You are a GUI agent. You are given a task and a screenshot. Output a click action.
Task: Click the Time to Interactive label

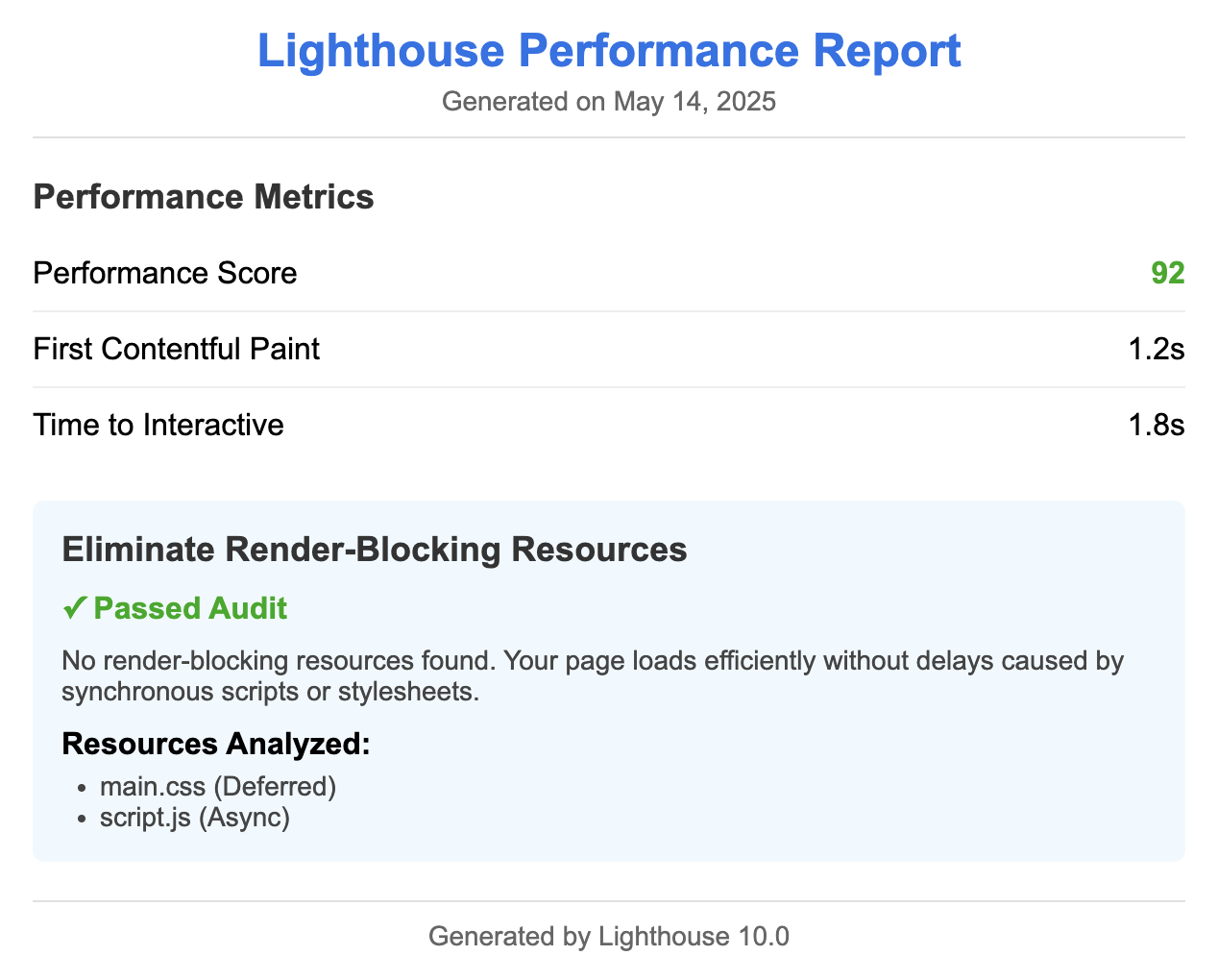[x=158, y=425]
